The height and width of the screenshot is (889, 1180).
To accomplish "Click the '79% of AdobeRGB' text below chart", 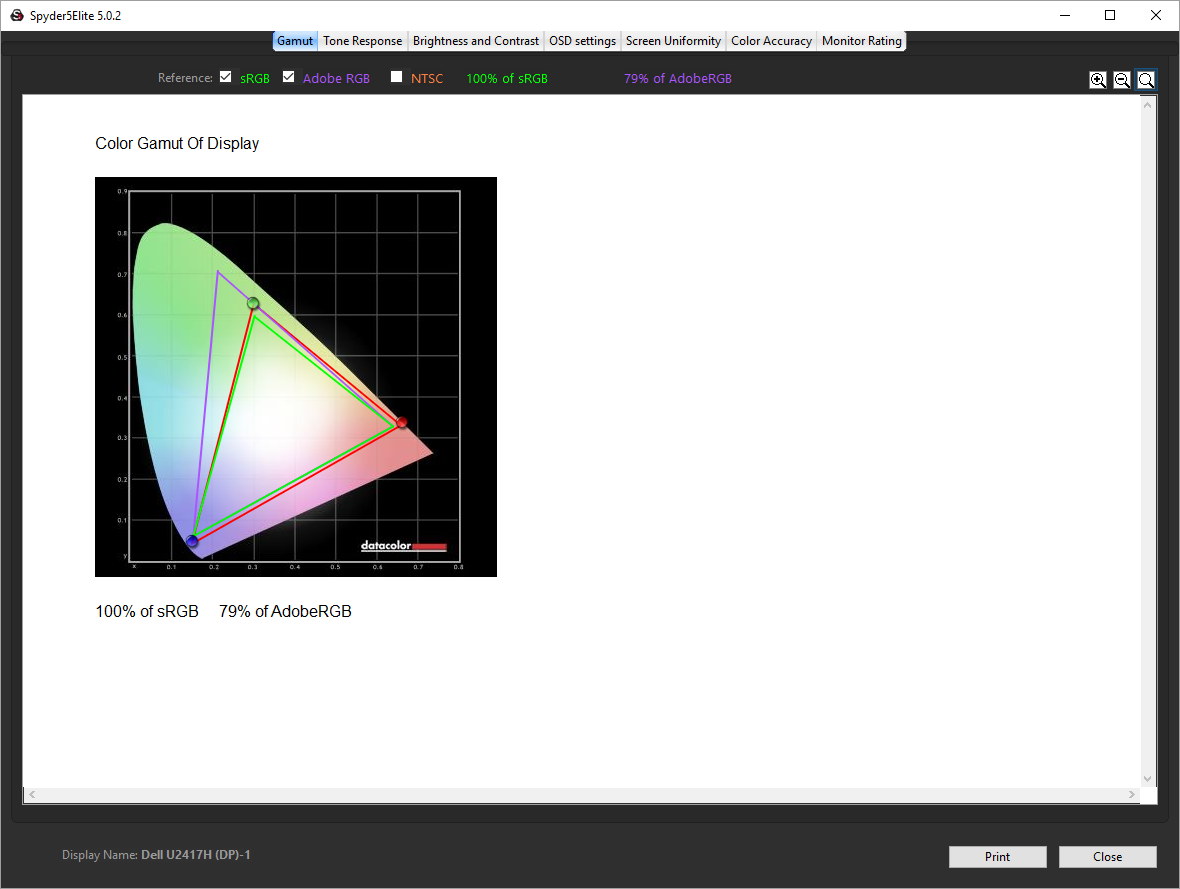I will [285, 611].
